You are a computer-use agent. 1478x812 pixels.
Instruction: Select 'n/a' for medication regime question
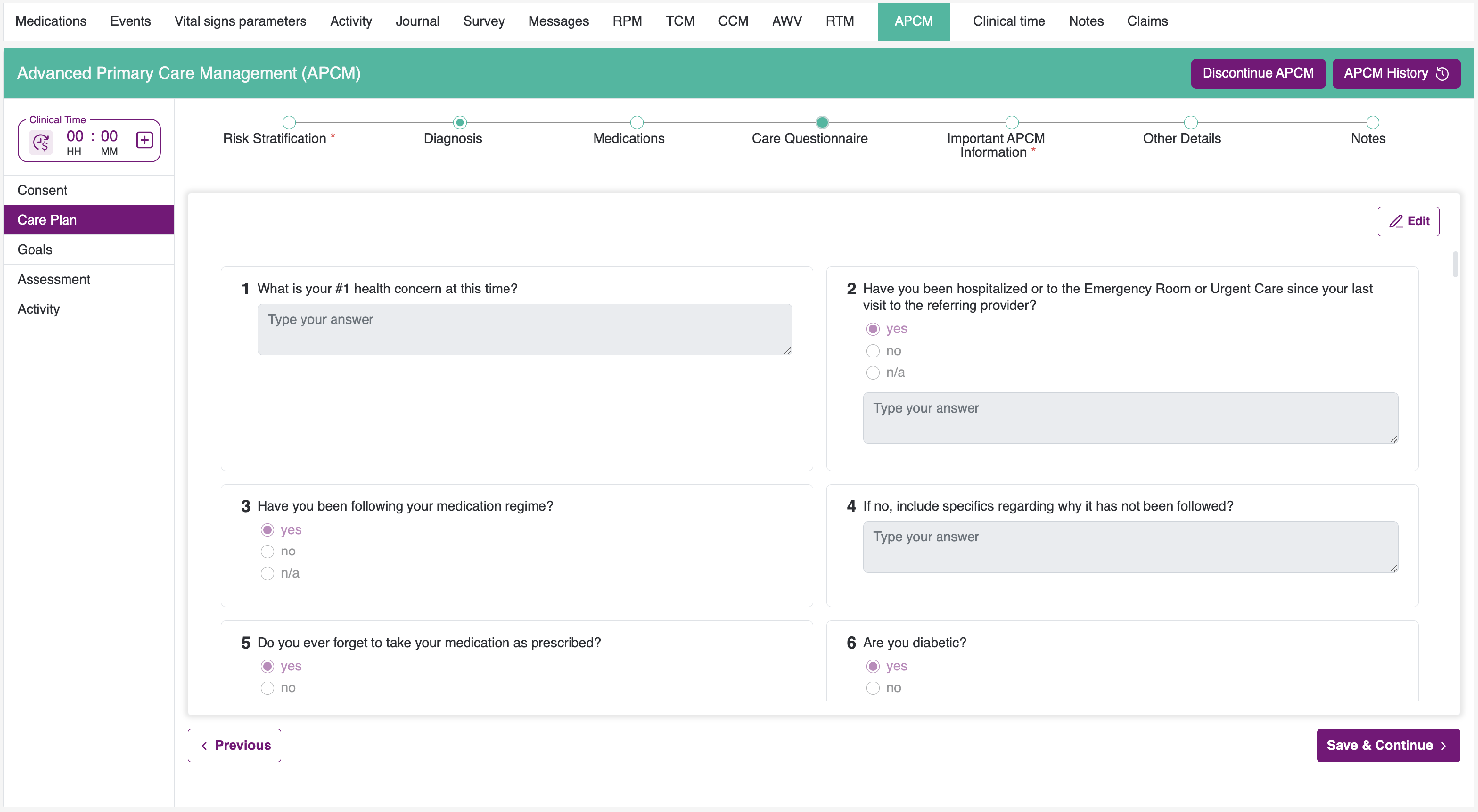pyautogui.click(x=268, y=574)
